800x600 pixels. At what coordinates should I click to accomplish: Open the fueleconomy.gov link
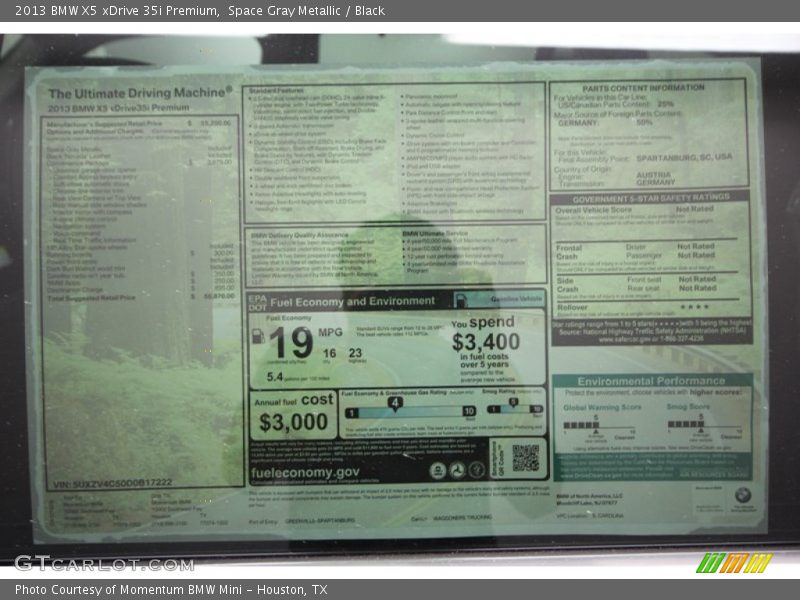coord(305,472)
